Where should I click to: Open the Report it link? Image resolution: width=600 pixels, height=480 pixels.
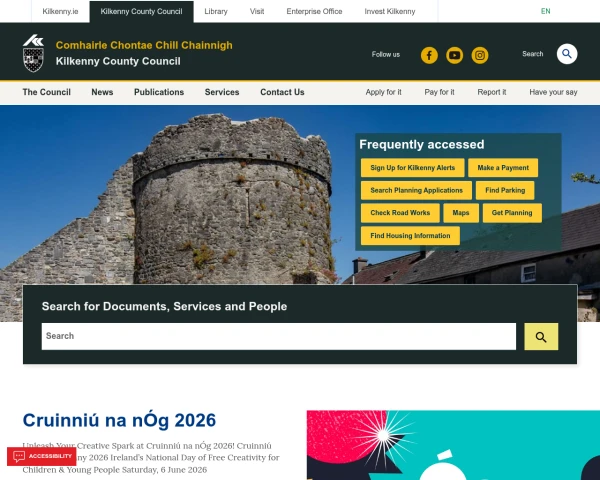[x=491, y=92]
